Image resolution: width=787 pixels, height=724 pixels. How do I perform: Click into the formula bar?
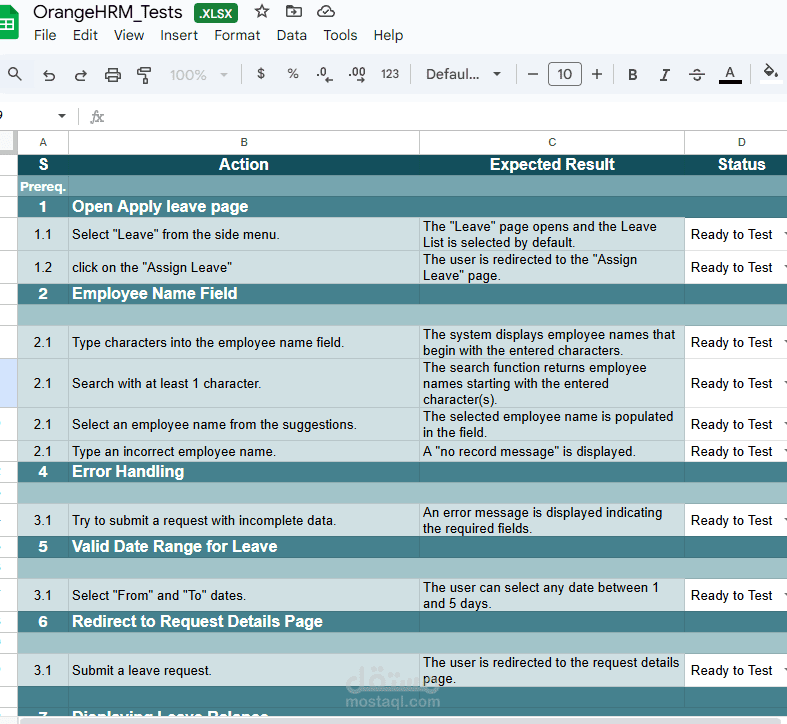click(447, 116)
